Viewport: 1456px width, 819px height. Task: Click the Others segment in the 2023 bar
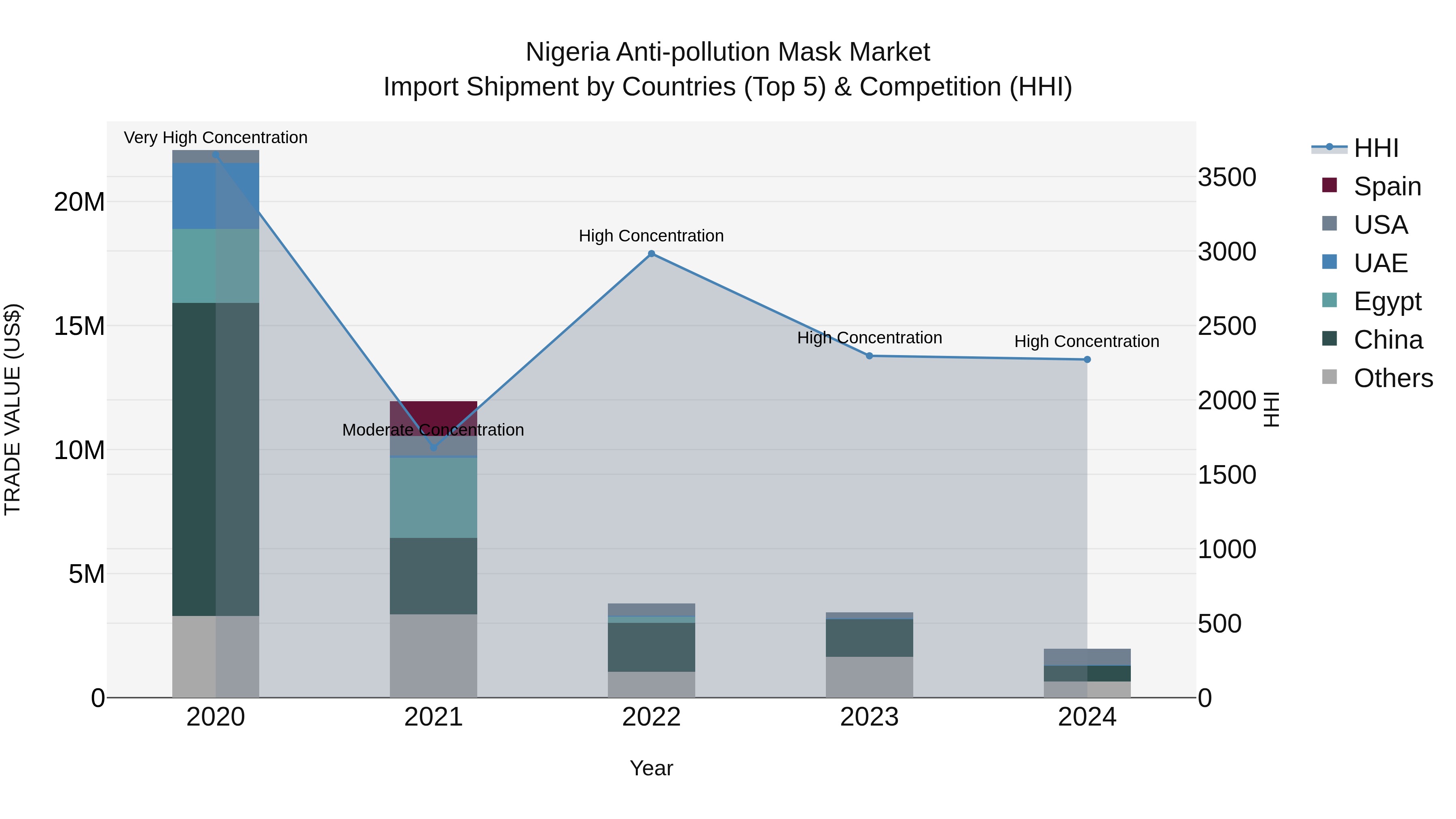[869, 677]
